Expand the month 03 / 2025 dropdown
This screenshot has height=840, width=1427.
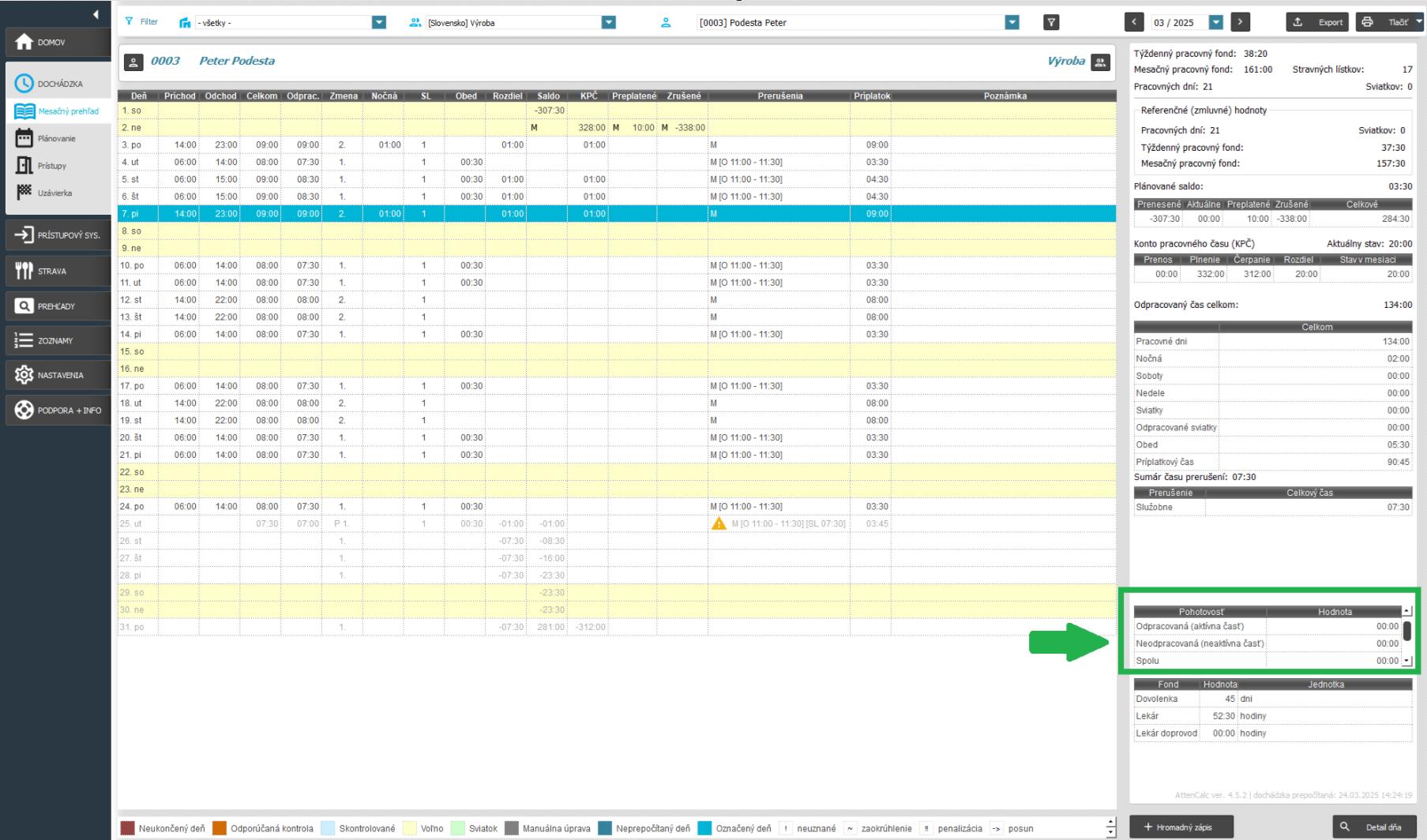point(1216,23)
